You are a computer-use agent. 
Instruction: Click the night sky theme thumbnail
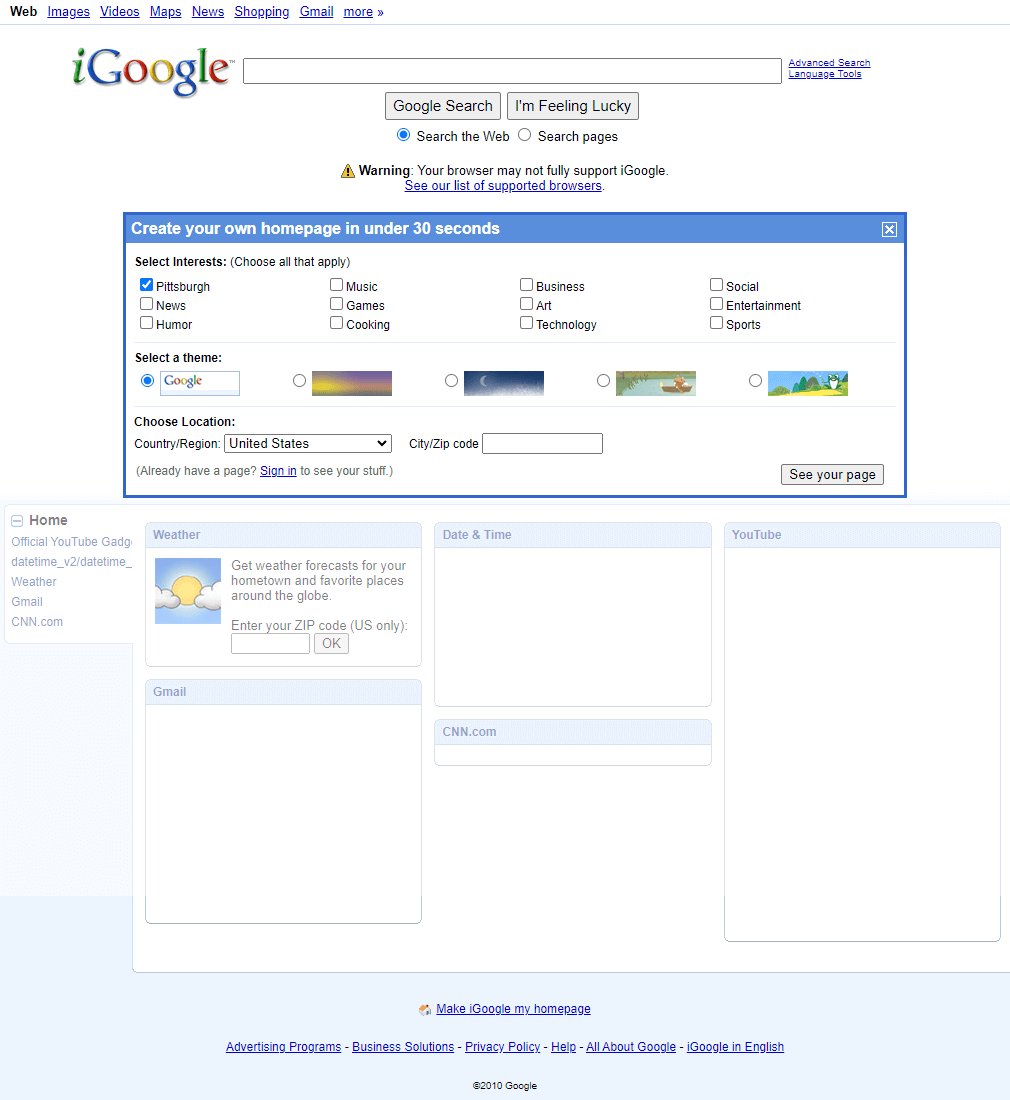tap(504, 383)
